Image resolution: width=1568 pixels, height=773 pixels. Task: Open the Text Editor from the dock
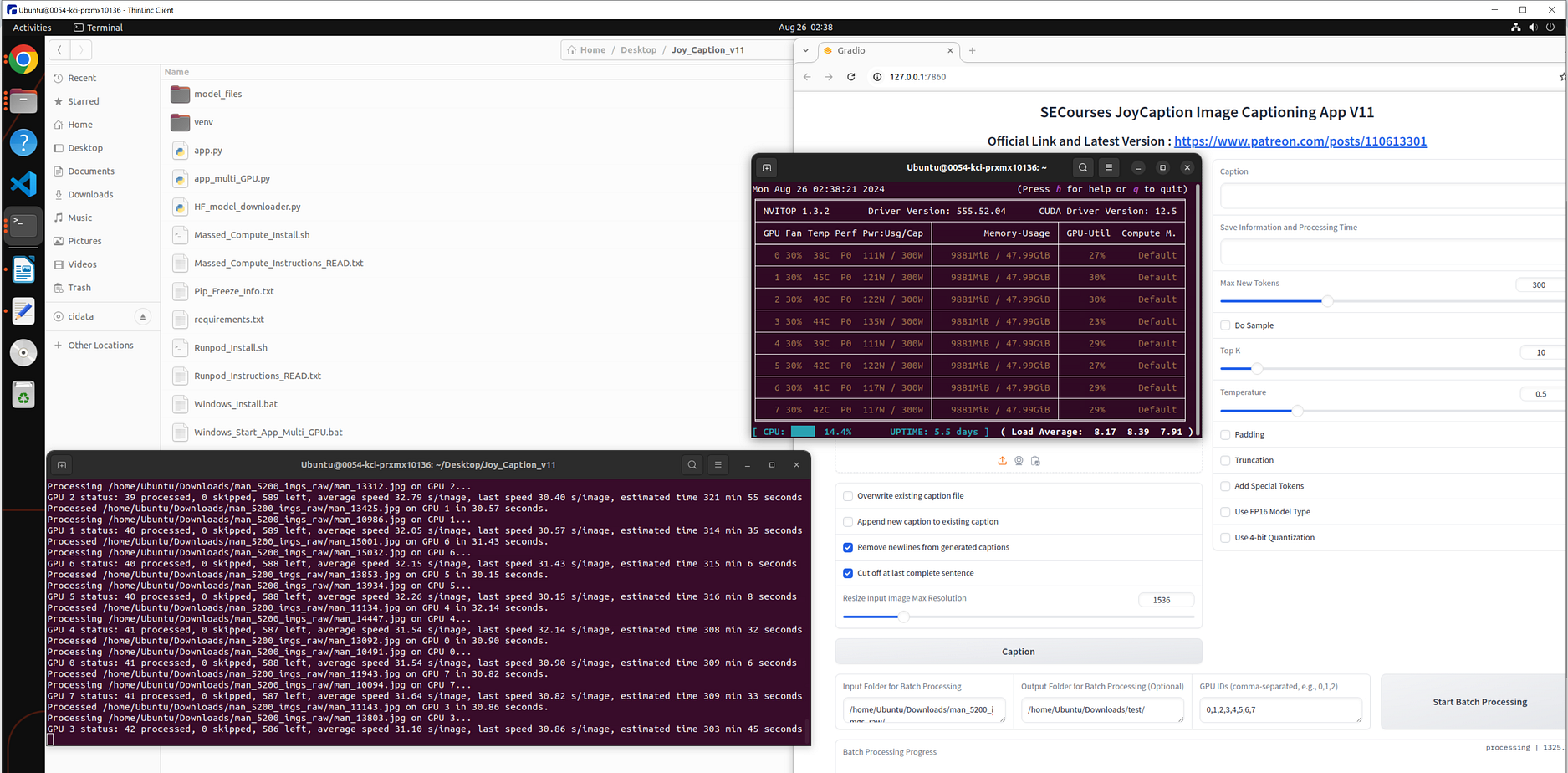pyautogui.click(x=23, y=311)
